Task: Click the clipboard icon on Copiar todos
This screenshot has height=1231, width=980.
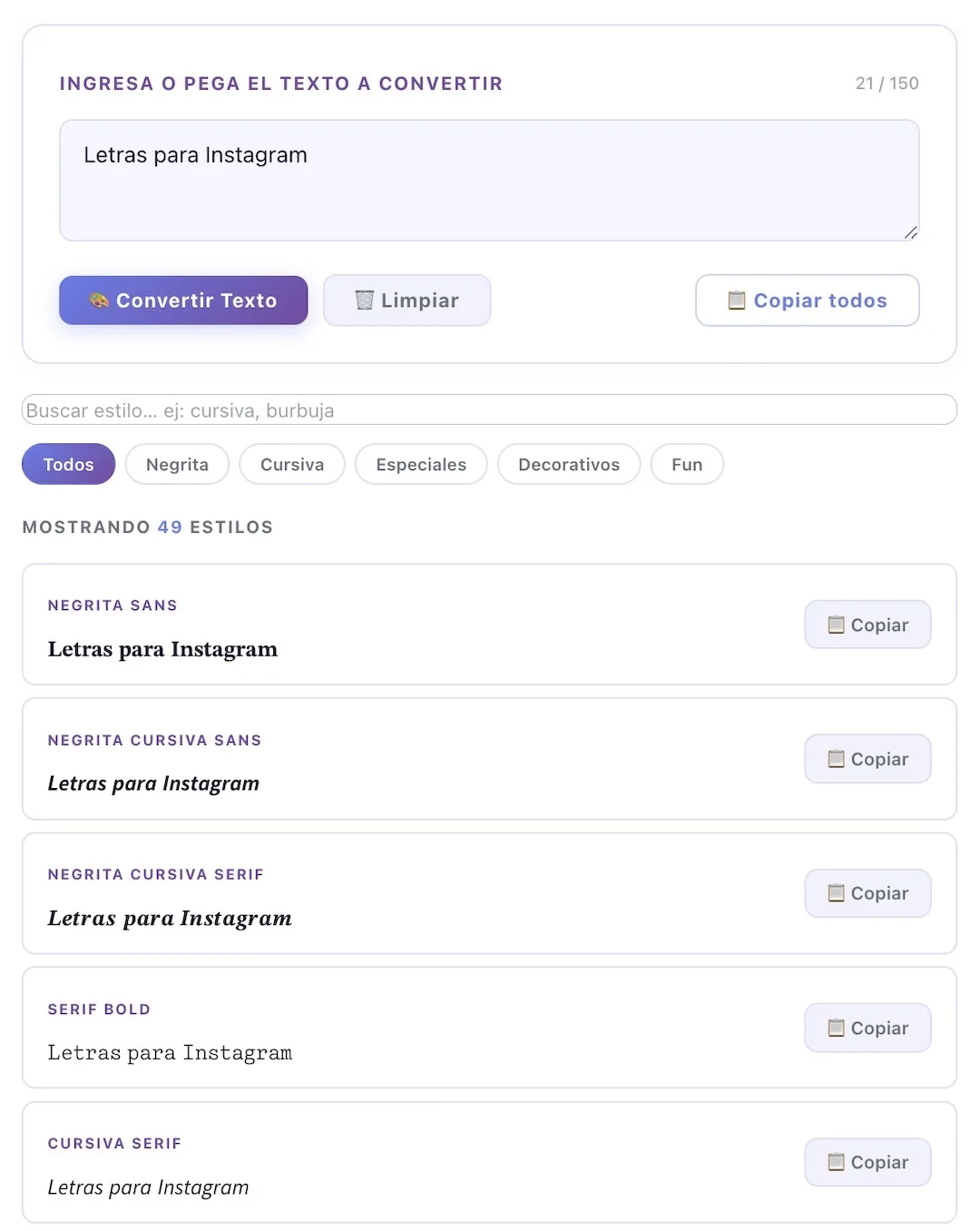Action: (738, 300)
